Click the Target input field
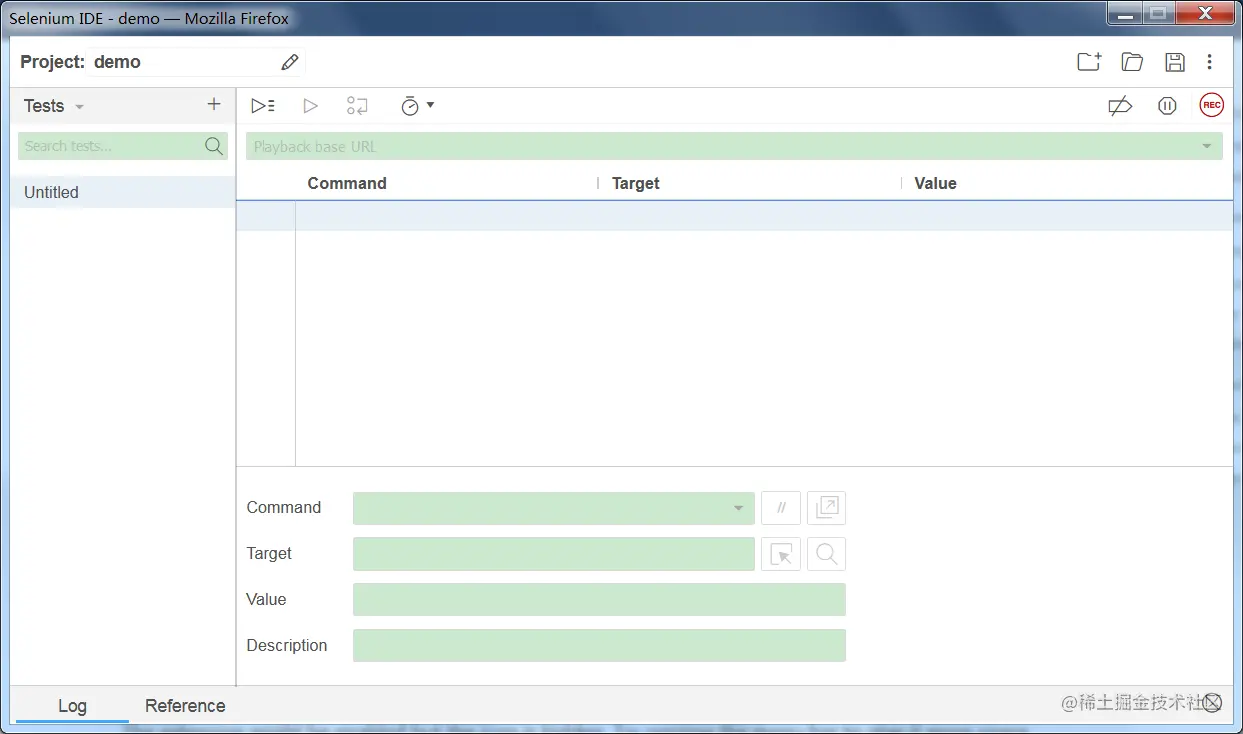Viewport: 1243px width, 734px height. [x=554, y=554]
